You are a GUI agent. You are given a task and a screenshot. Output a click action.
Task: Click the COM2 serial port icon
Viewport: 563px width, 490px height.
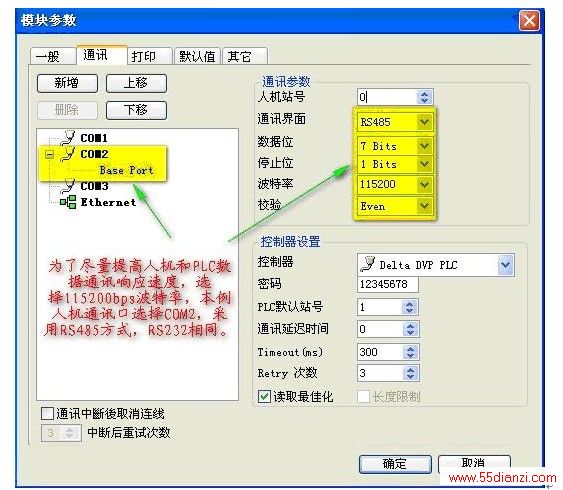pos(68,154)
